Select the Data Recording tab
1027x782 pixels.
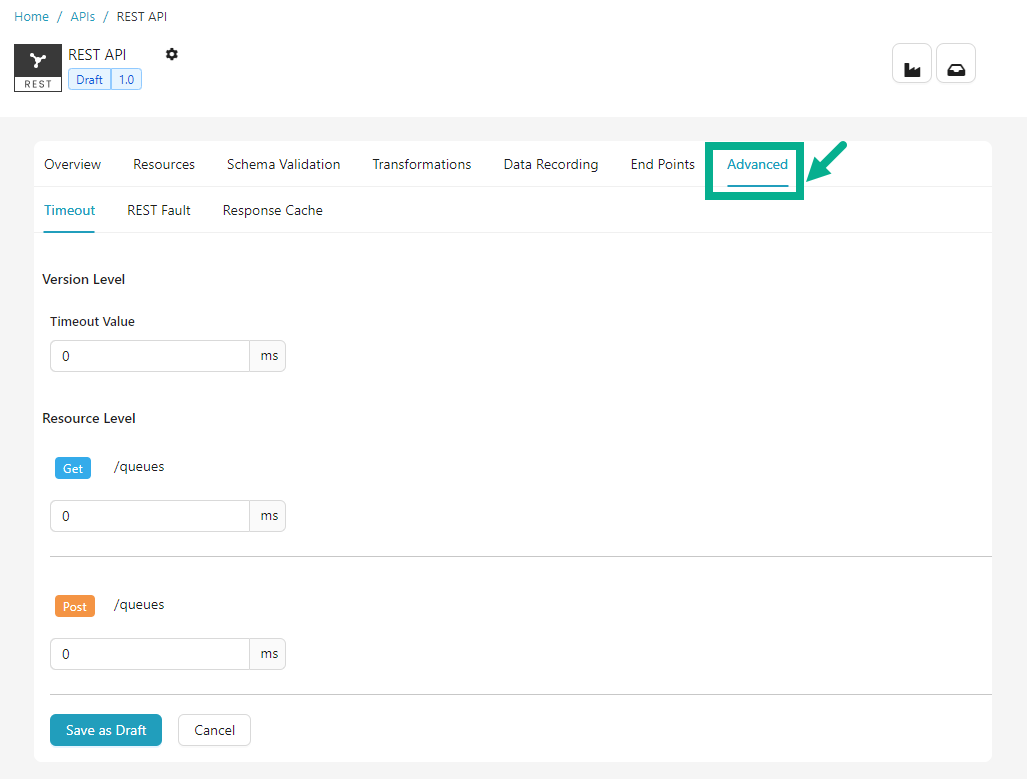(x=550, y=164)
